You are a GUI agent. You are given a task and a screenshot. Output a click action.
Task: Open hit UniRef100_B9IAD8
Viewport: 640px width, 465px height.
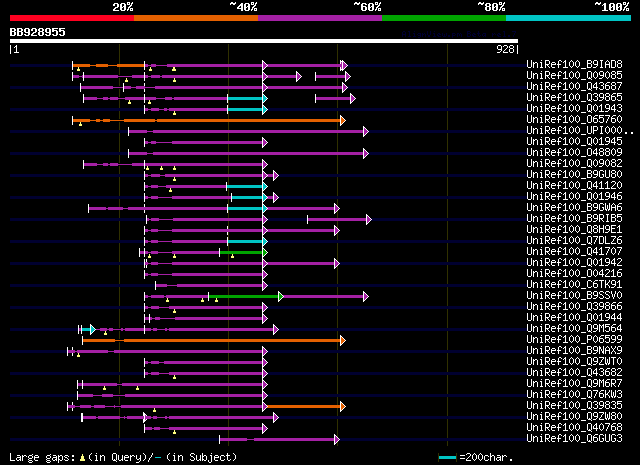click(574, 65)
